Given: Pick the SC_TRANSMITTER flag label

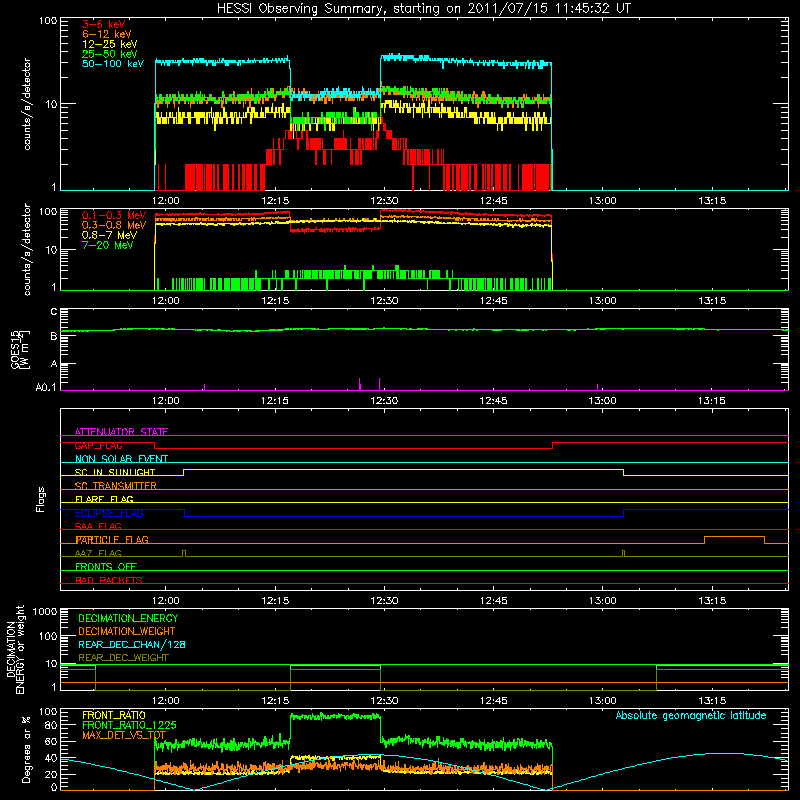Looking at the screenshot, I should click(x=116, y=485).
